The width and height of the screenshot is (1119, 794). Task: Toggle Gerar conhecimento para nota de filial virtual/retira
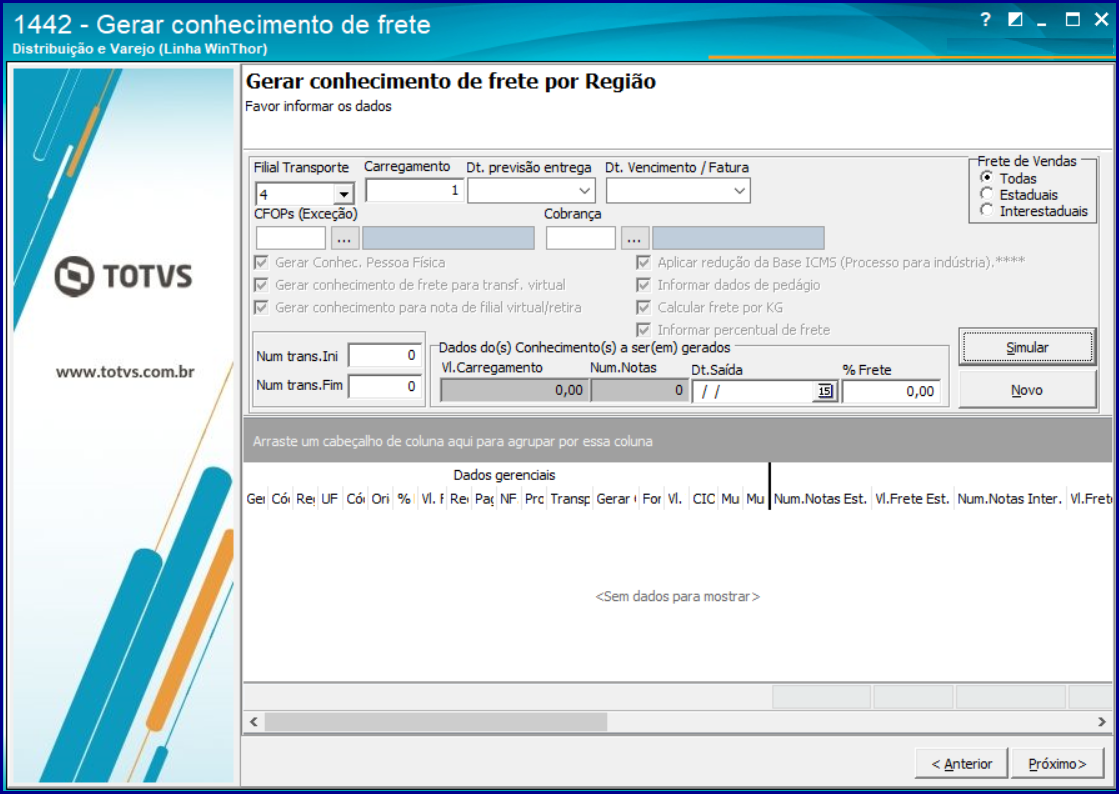pyautogui.click(x=262, y=307)
